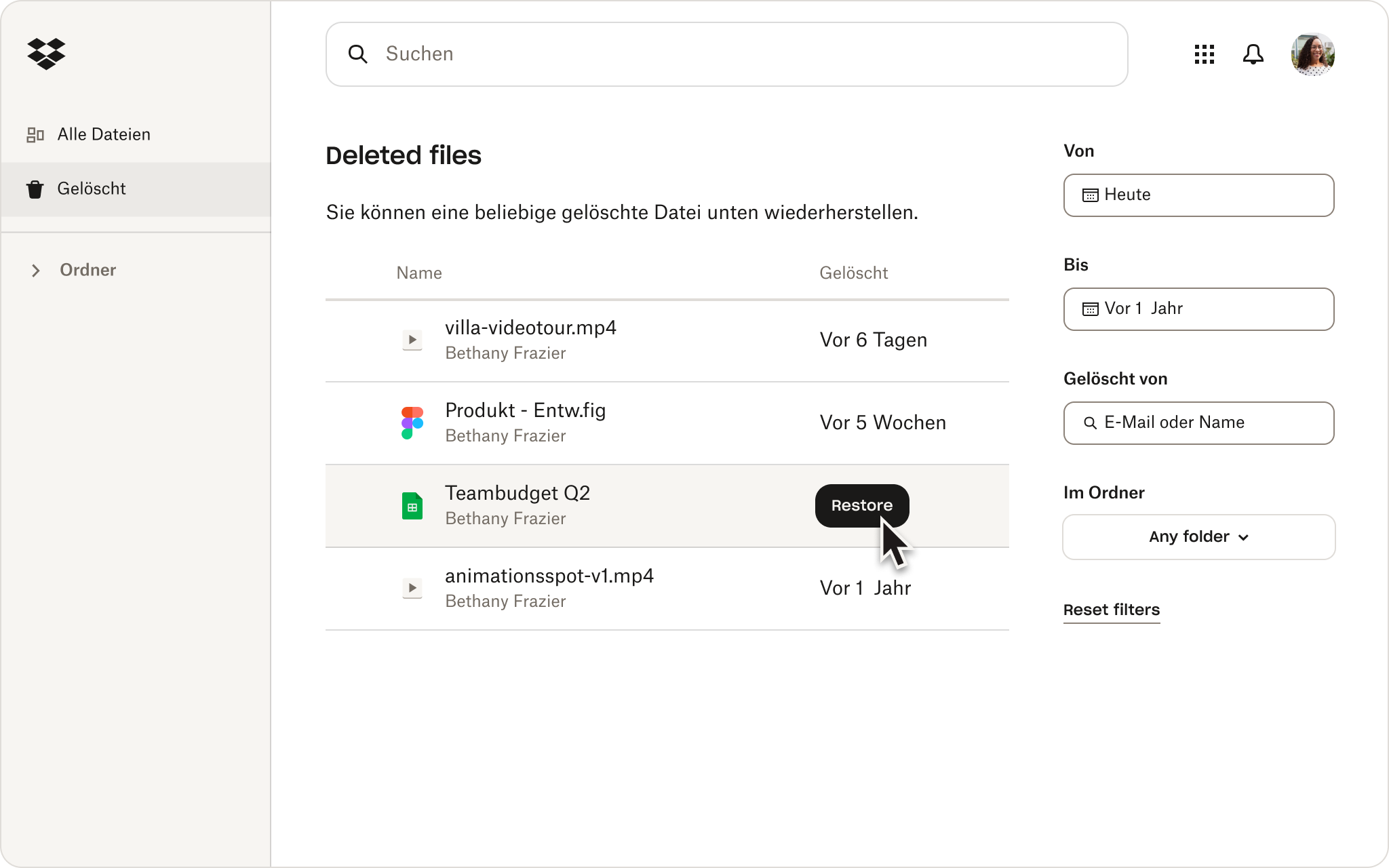Click the Figma icon of Produkt - Entw.fig
This screenshot has width=1389, height=868.
[x=412, y=422]
